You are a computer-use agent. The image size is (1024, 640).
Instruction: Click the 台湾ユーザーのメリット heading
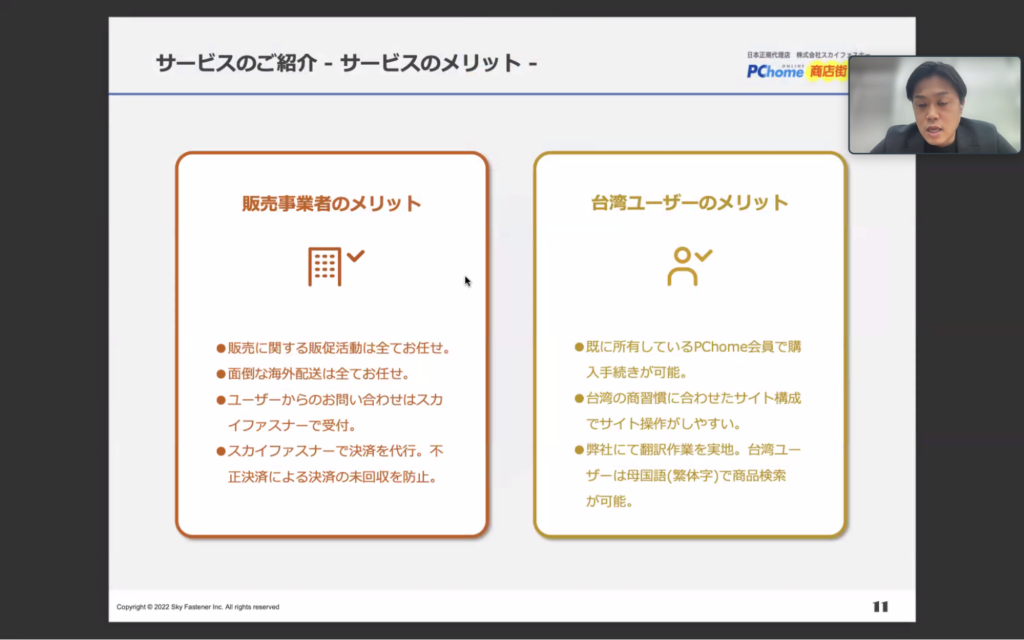pyautogui.click(x=689, y=204)
